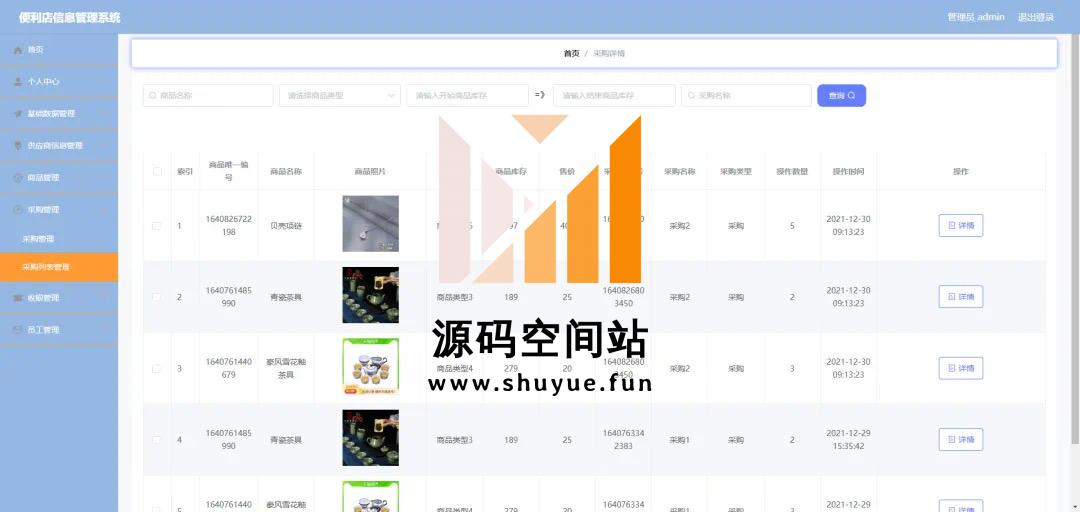
Task: Tick the checkbox for index 2 青瓷茶具
Action: click(157, 297)
